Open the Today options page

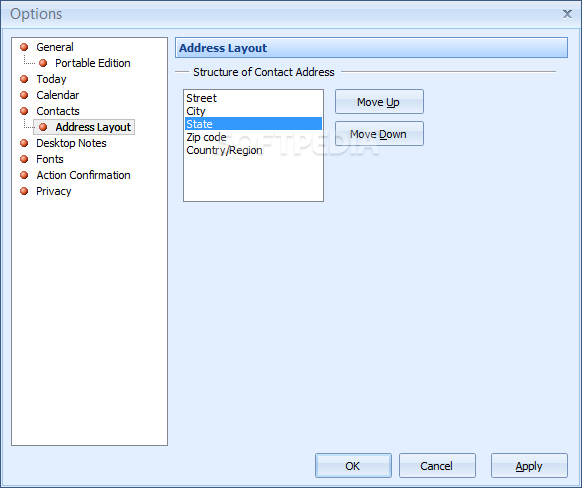[51, 79]
